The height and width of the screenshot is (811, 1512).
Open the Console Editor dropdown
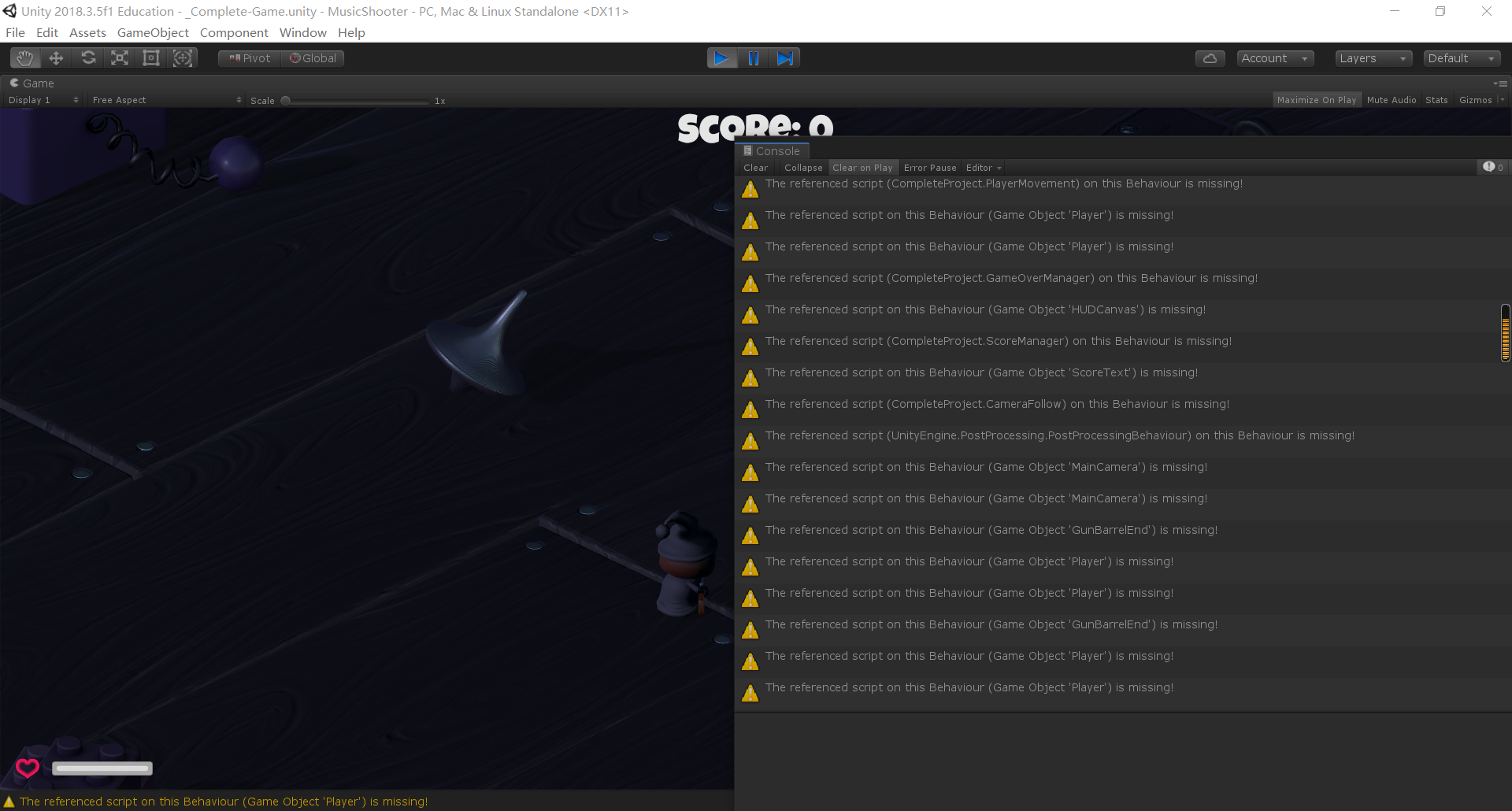pyautogui.click(x=984, y=168)
